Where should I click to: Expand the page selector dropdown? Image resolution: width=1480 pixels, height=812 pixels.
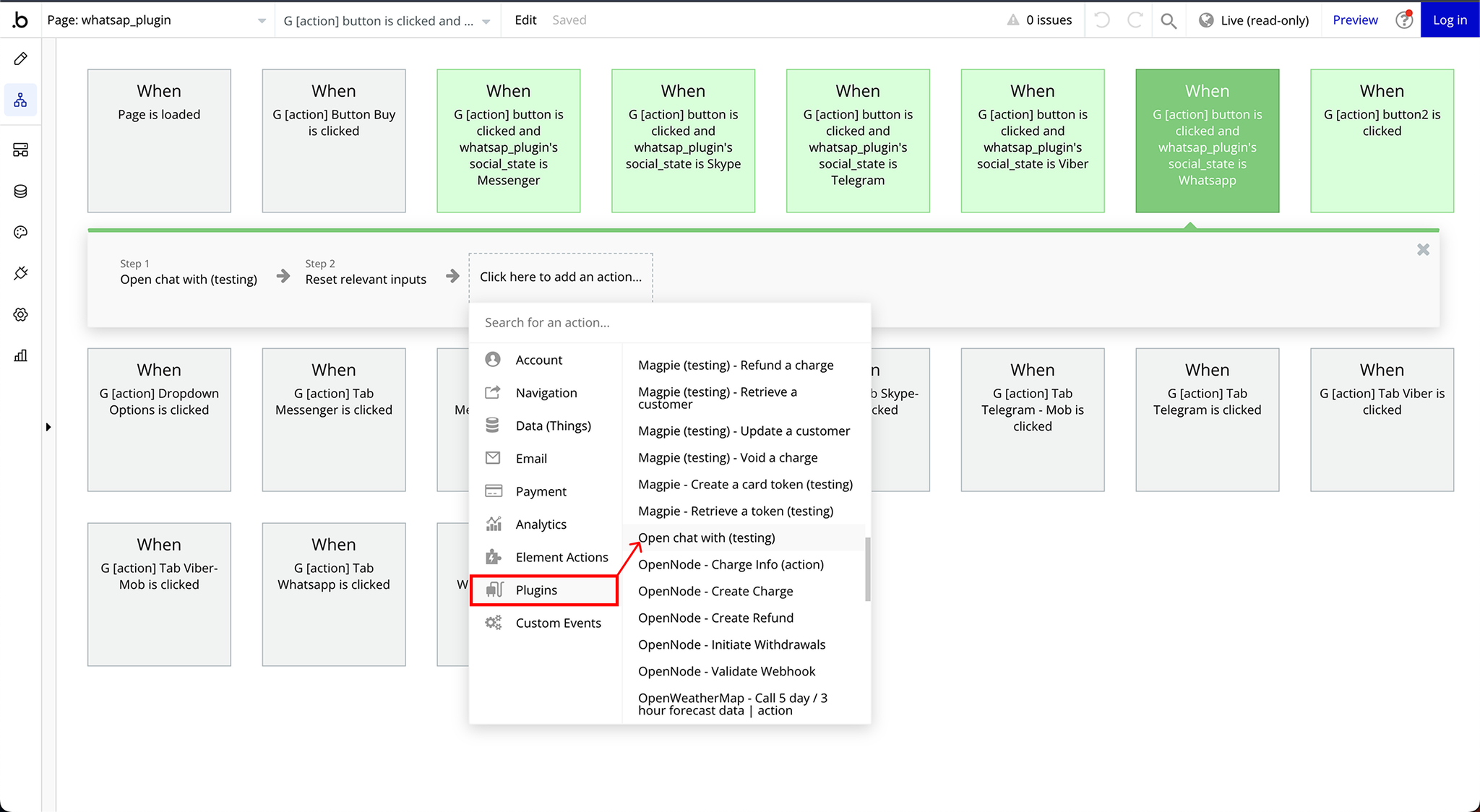pos(262,21)
